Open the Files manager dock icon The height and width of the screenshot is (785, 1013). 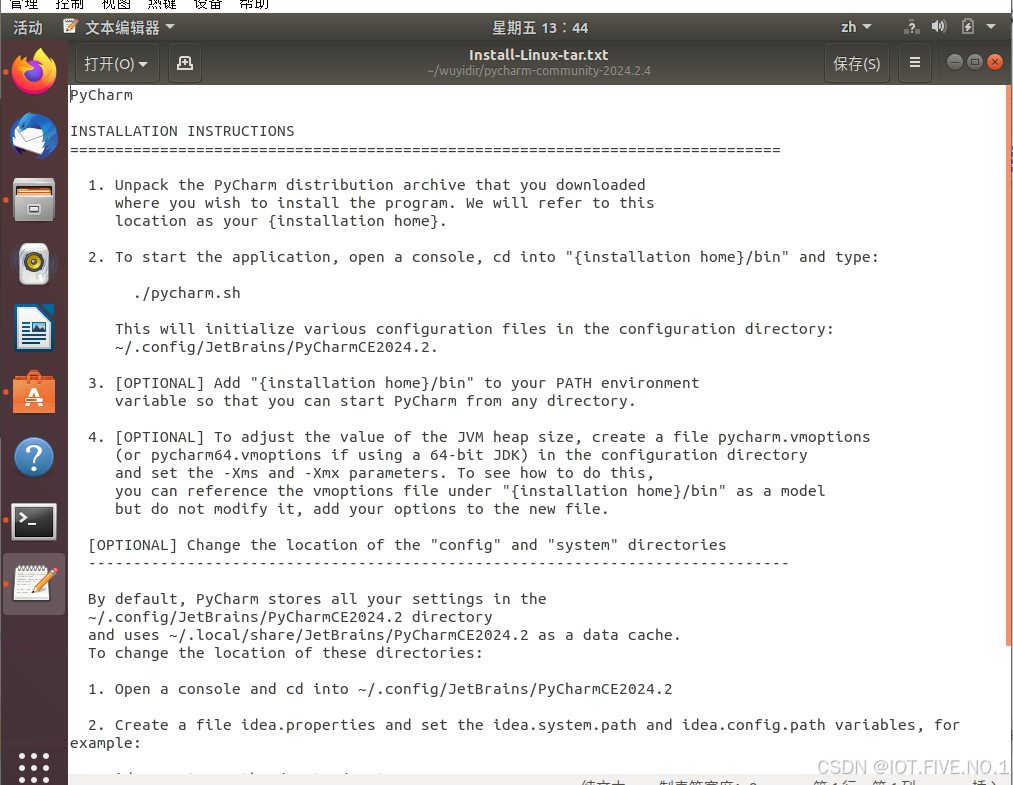point(34,200)
